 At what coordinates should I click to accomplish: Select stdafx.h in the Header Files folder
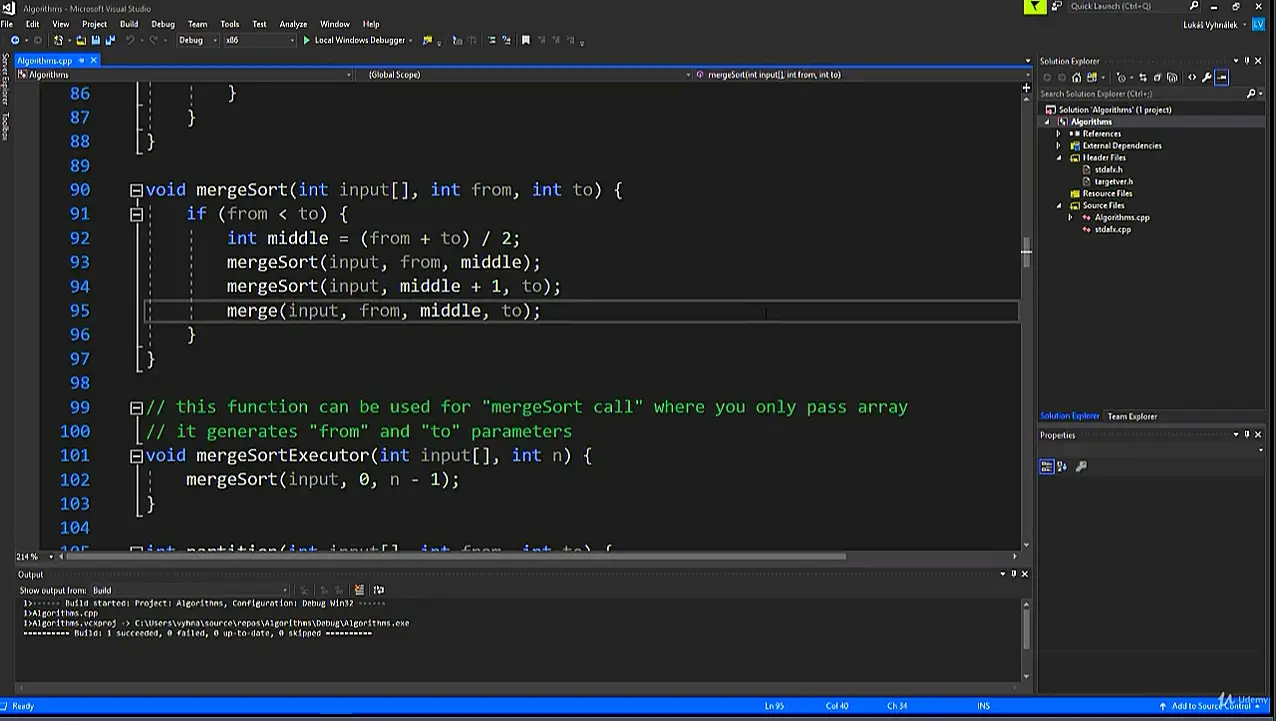point(1108,169)
